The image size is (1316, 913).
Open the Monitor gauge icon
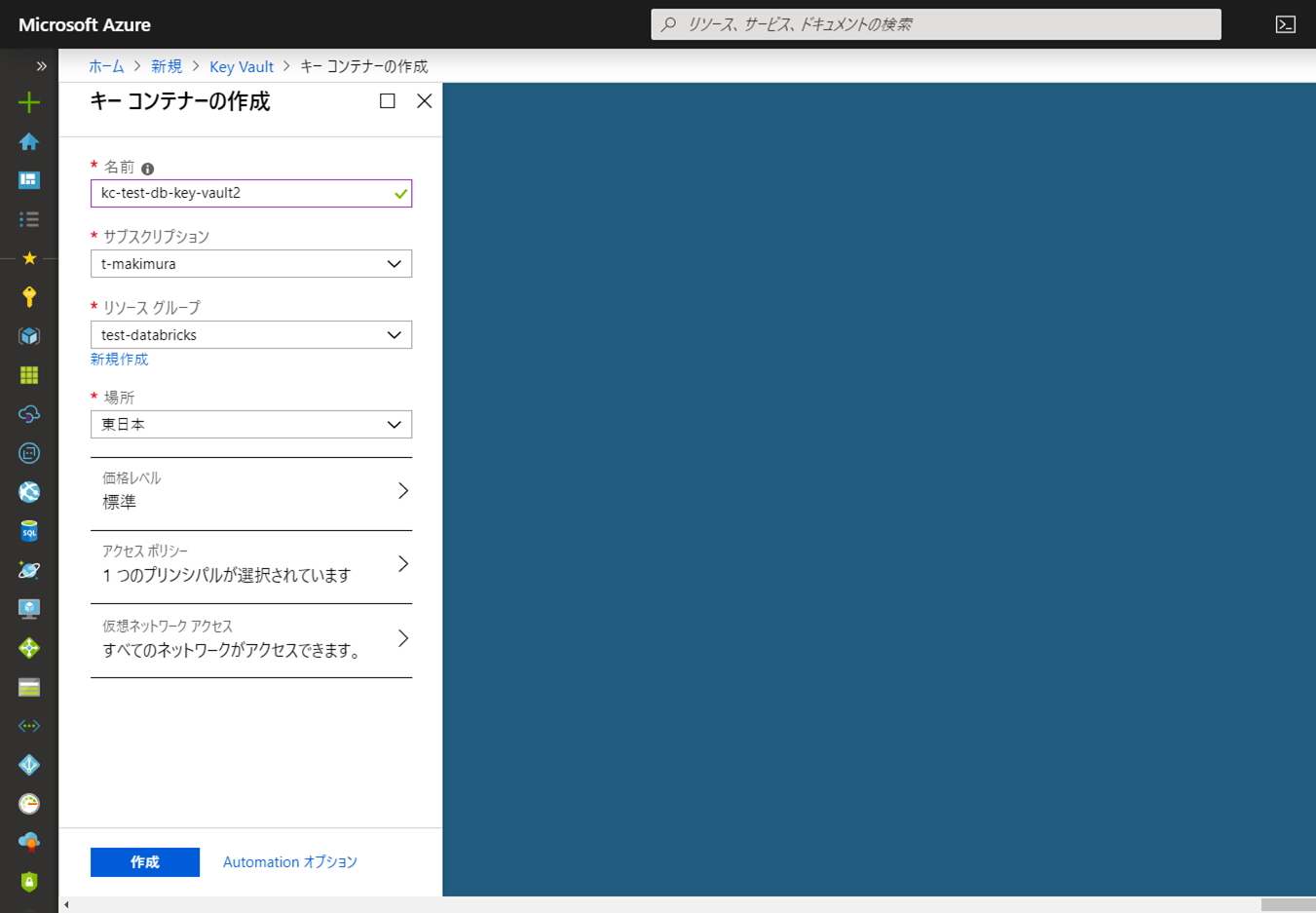click(29, 804)
